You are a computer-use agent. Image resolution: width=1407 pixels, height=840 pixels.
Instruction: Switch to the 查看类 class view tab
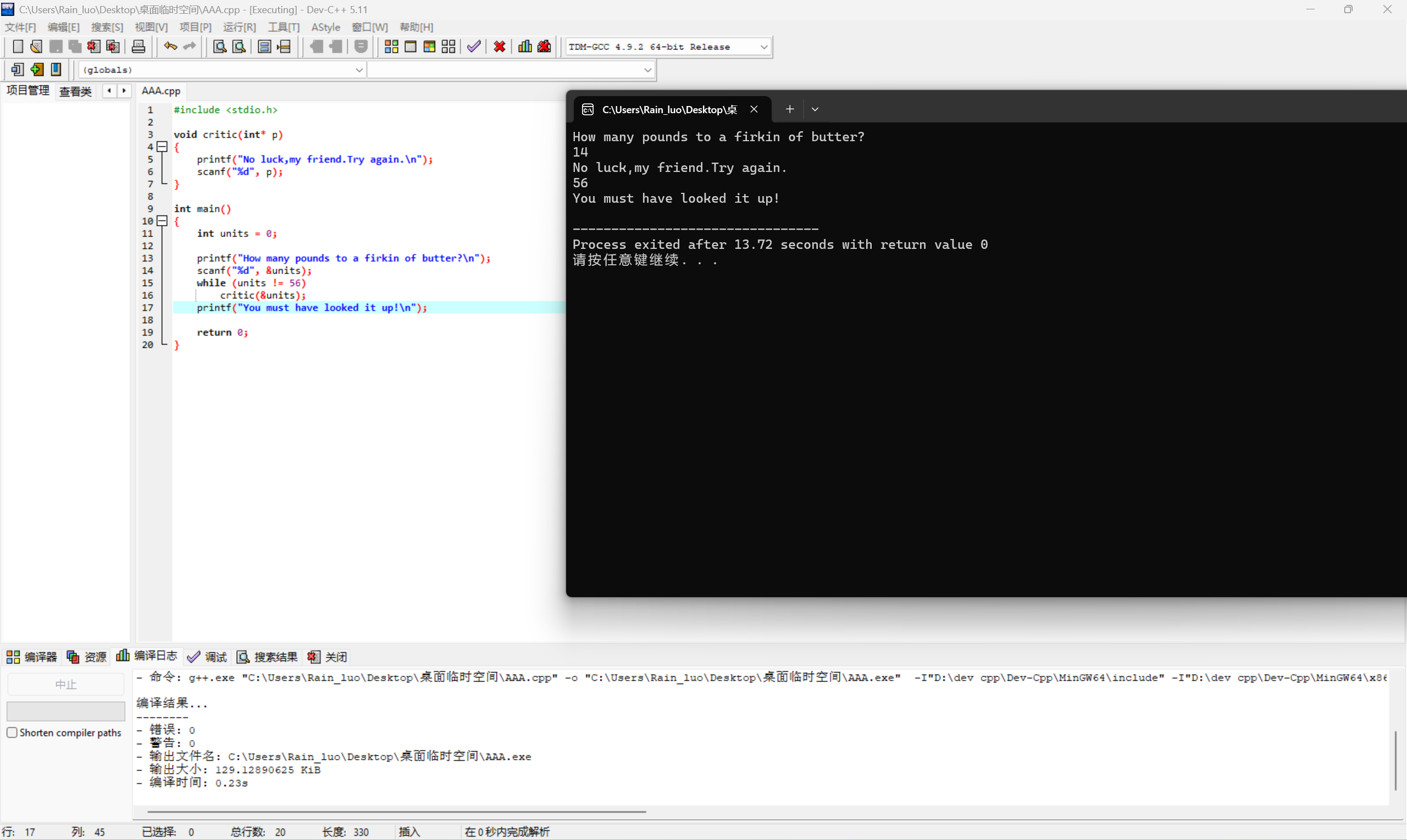[75, 91]
